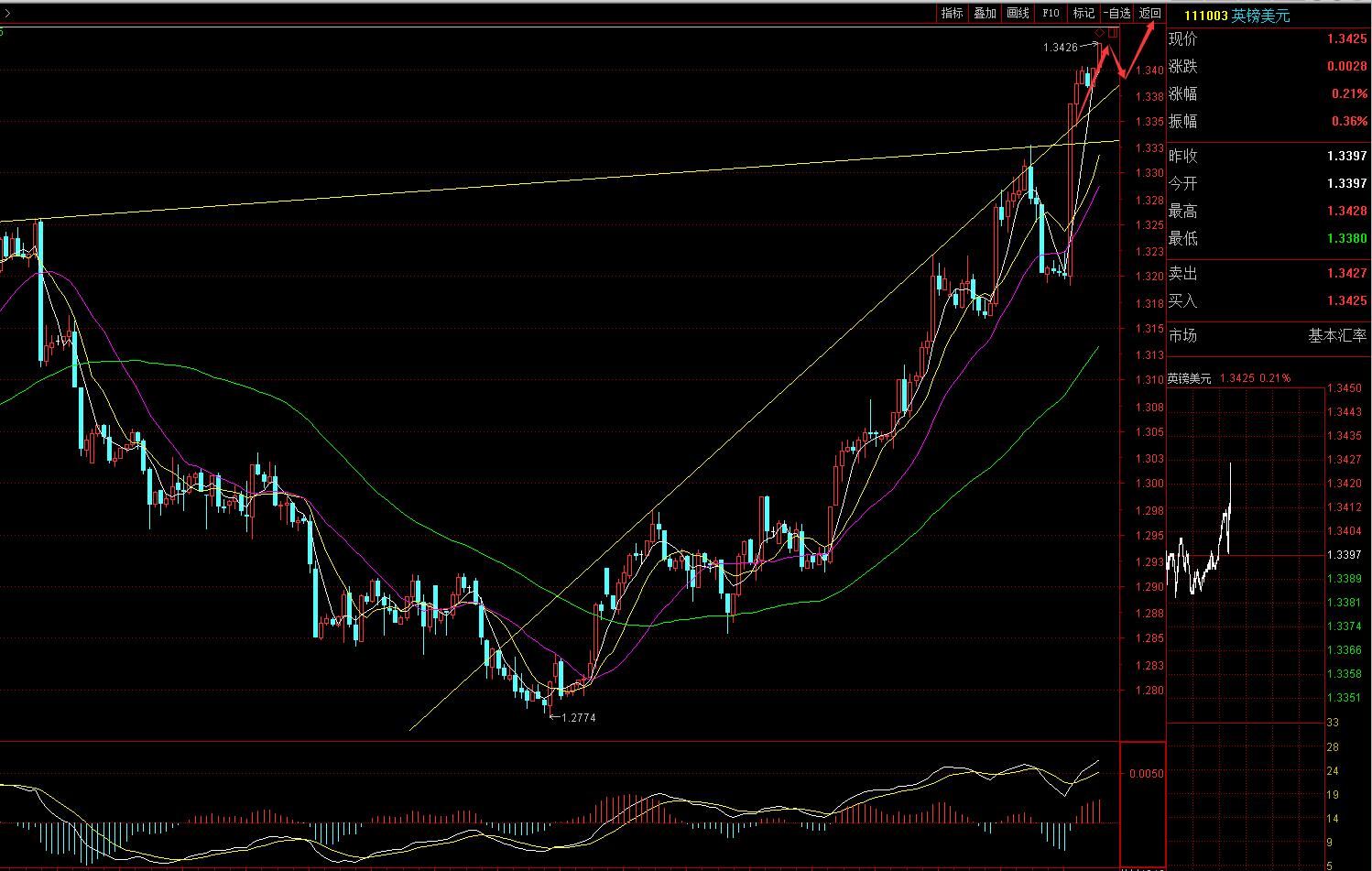1372x871 pixels.
Task: Click the red square marker icon at the chart's top-right
Action: (1113, 33)
